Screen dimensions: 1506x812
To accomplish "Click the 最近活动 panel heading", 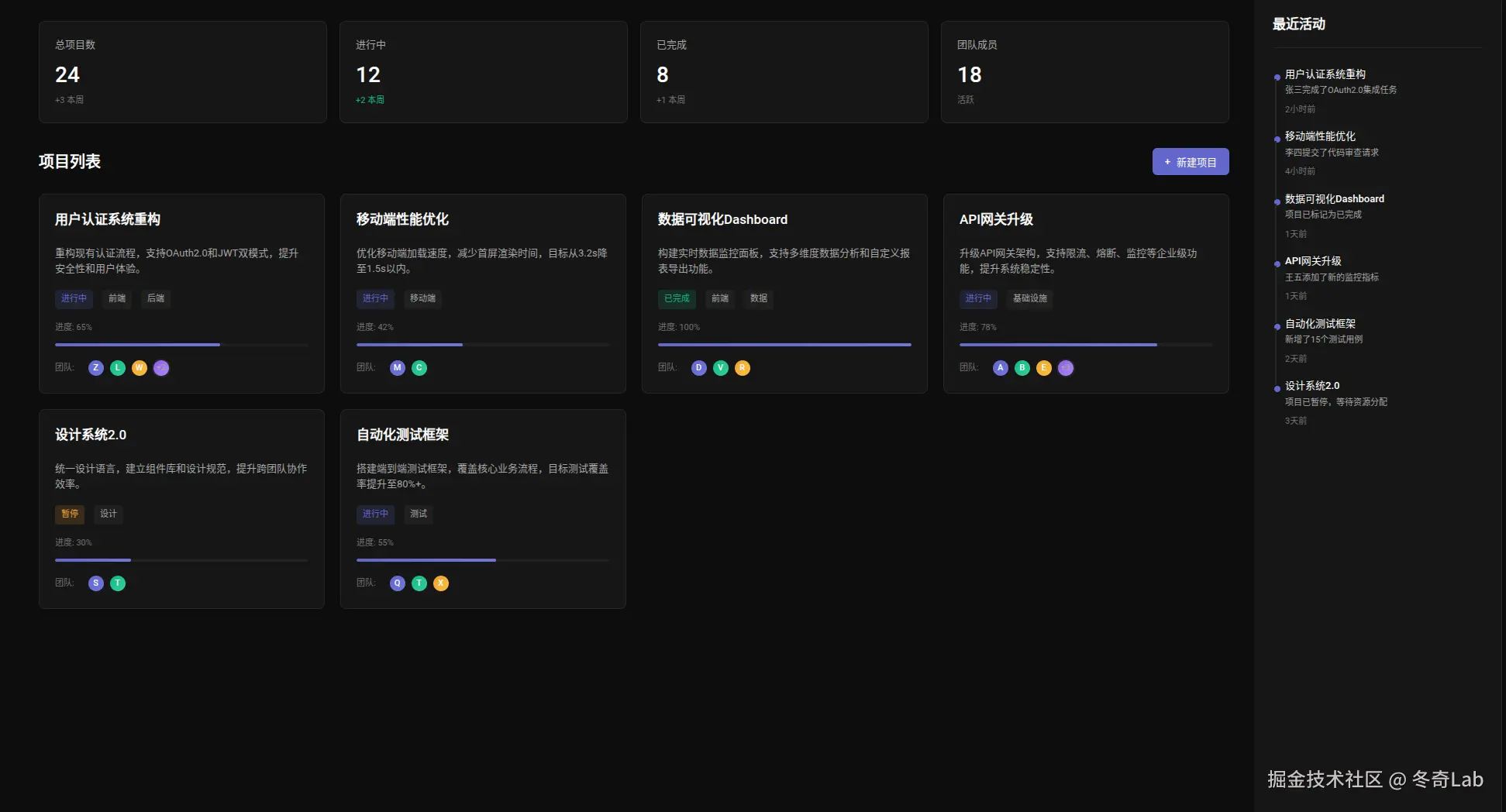I will tap(1299, 24).
